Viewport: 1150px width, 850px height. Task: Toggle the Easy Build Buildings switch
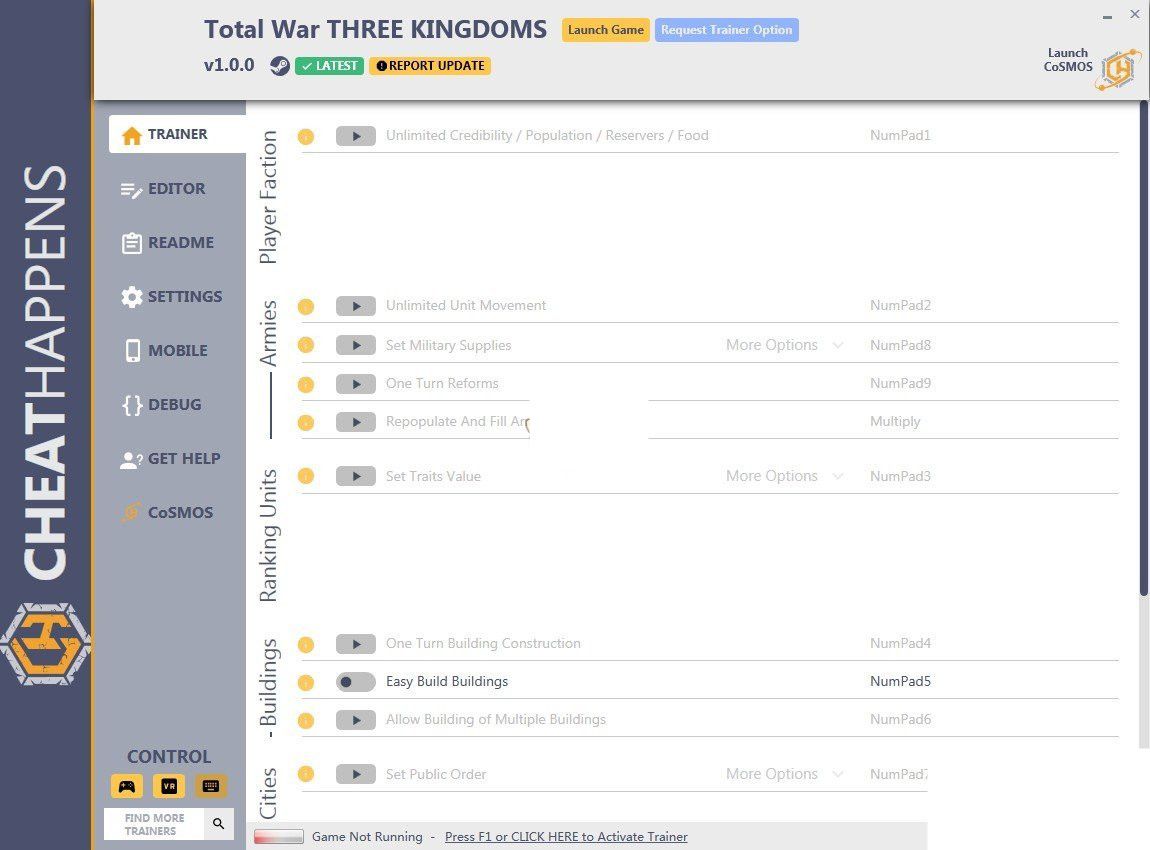point(356,682)
